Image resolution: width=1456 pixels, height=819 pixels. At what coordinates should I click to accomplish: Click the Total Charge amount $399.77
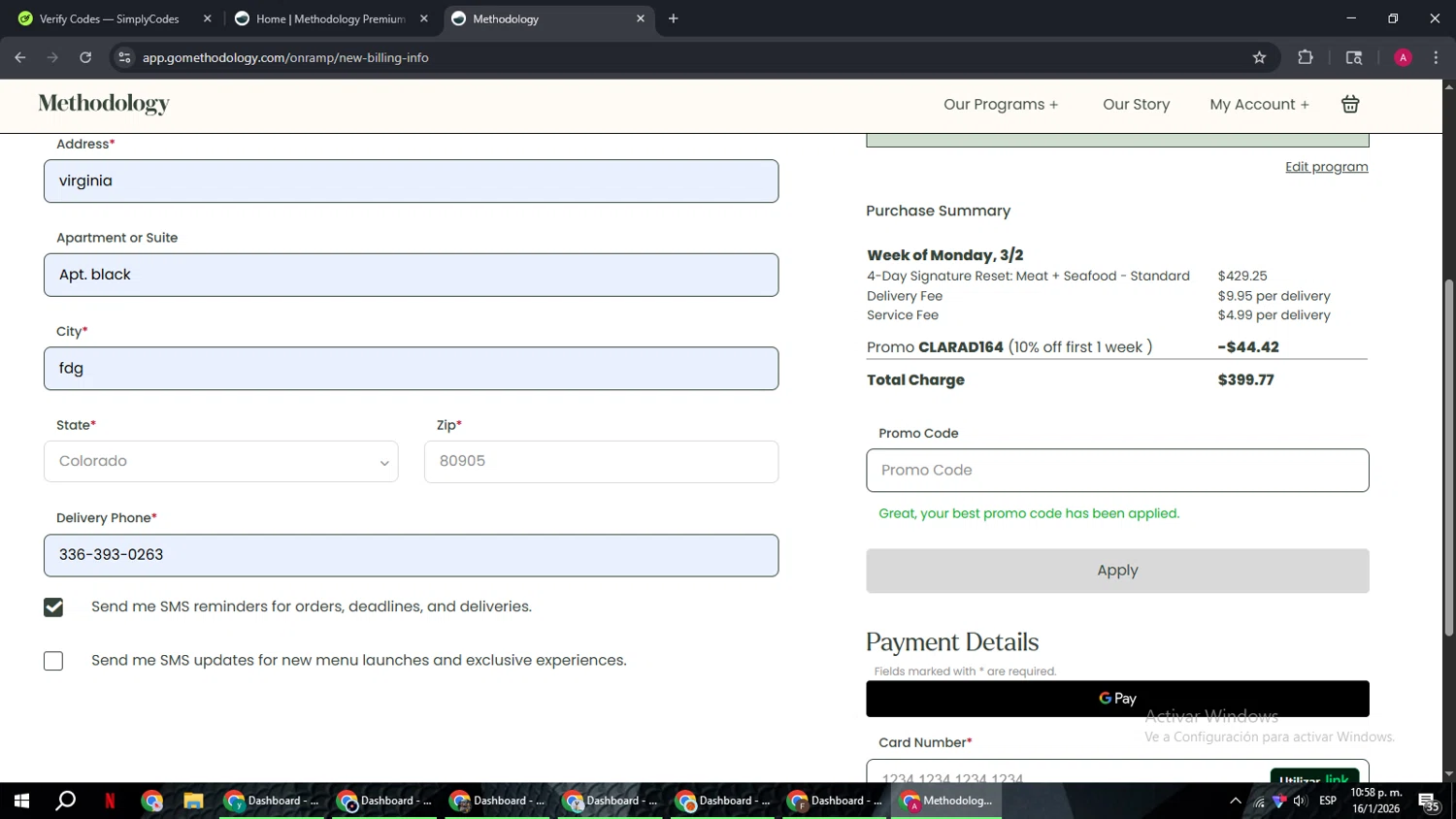1245,379
